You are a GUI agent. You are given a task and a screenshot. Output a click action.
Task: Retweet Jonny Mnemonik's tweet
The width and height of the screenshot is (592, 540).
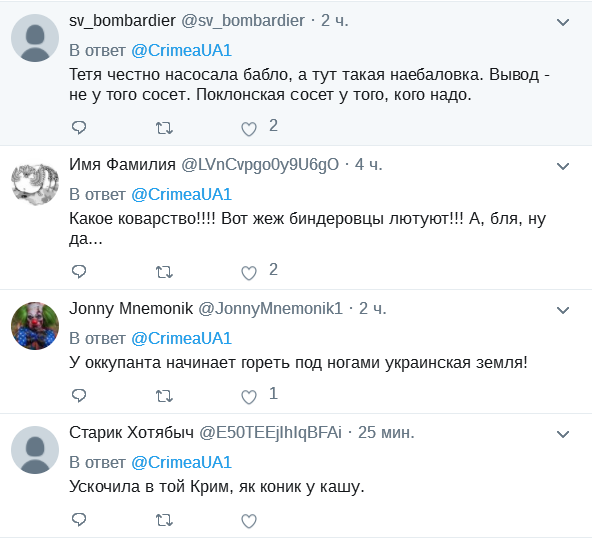[x=164, y=397]
